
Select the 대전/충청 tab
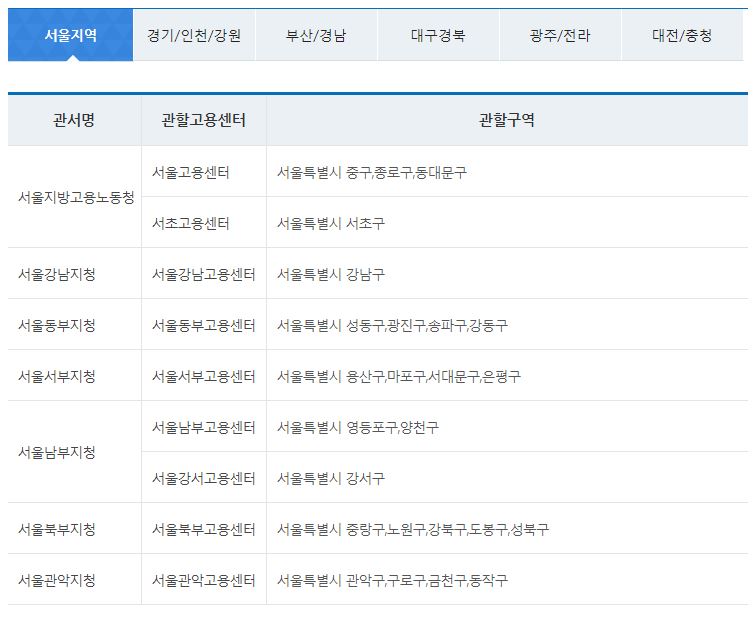[x=682, y=35]
